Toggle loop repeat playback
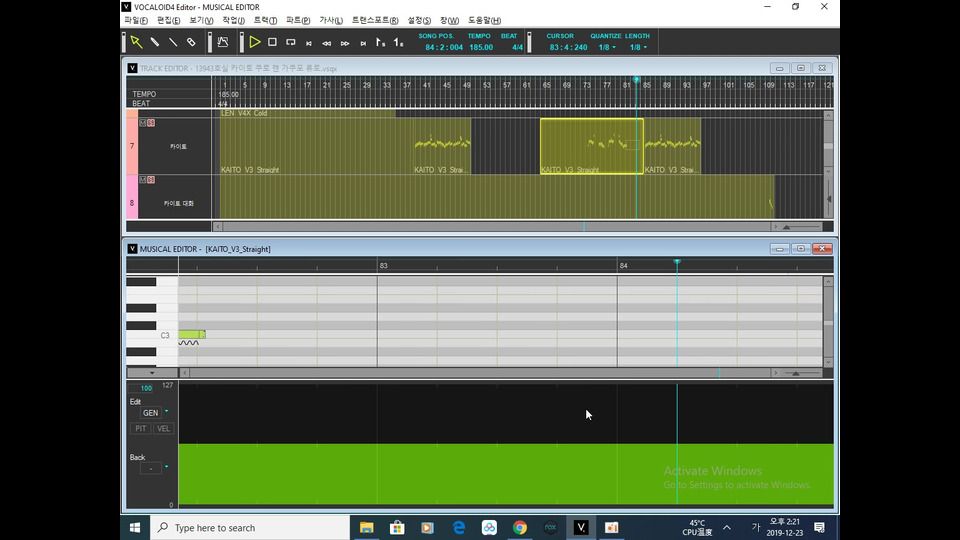960x540 pixels. tap(291, 42)
